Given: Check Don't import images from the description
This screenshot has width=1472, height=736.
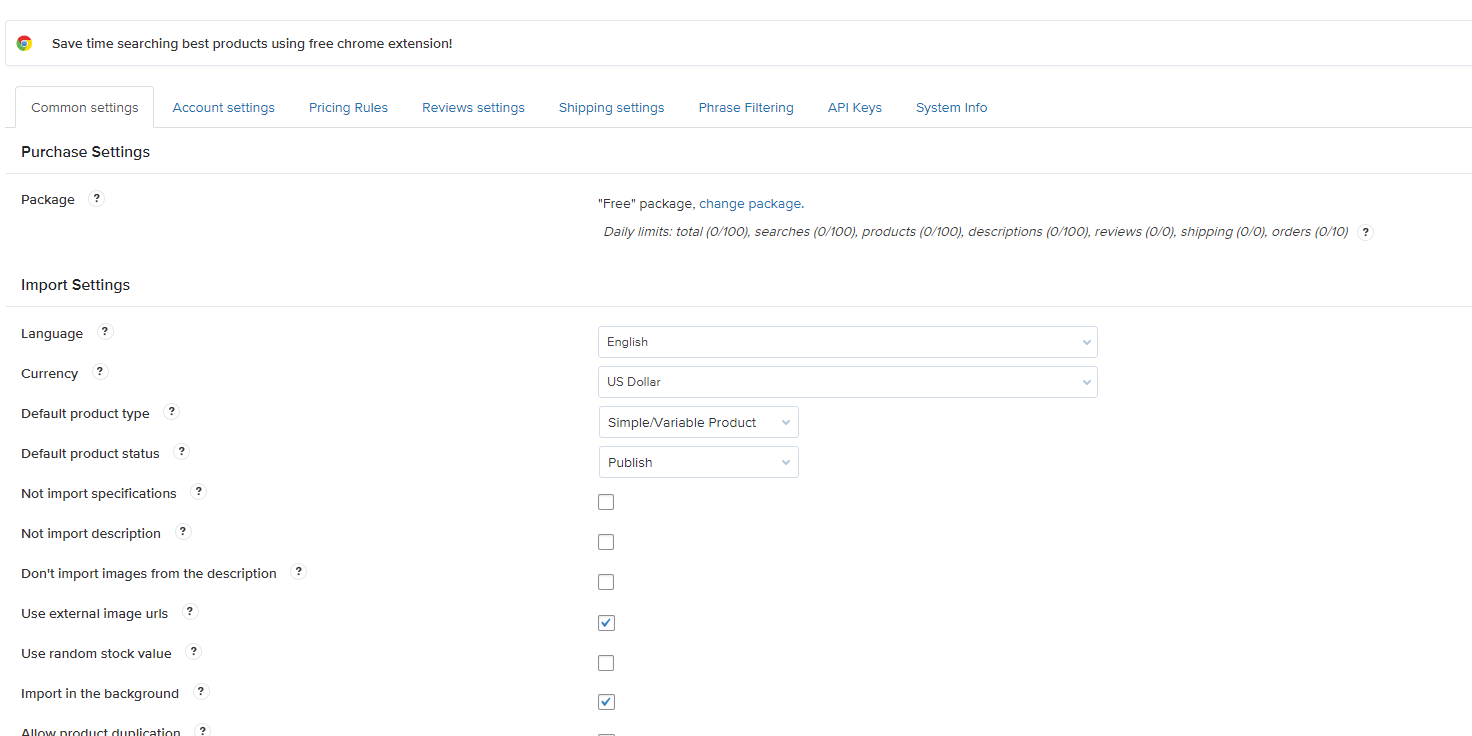Looking at the screenshot, I should tap(606, 582).
